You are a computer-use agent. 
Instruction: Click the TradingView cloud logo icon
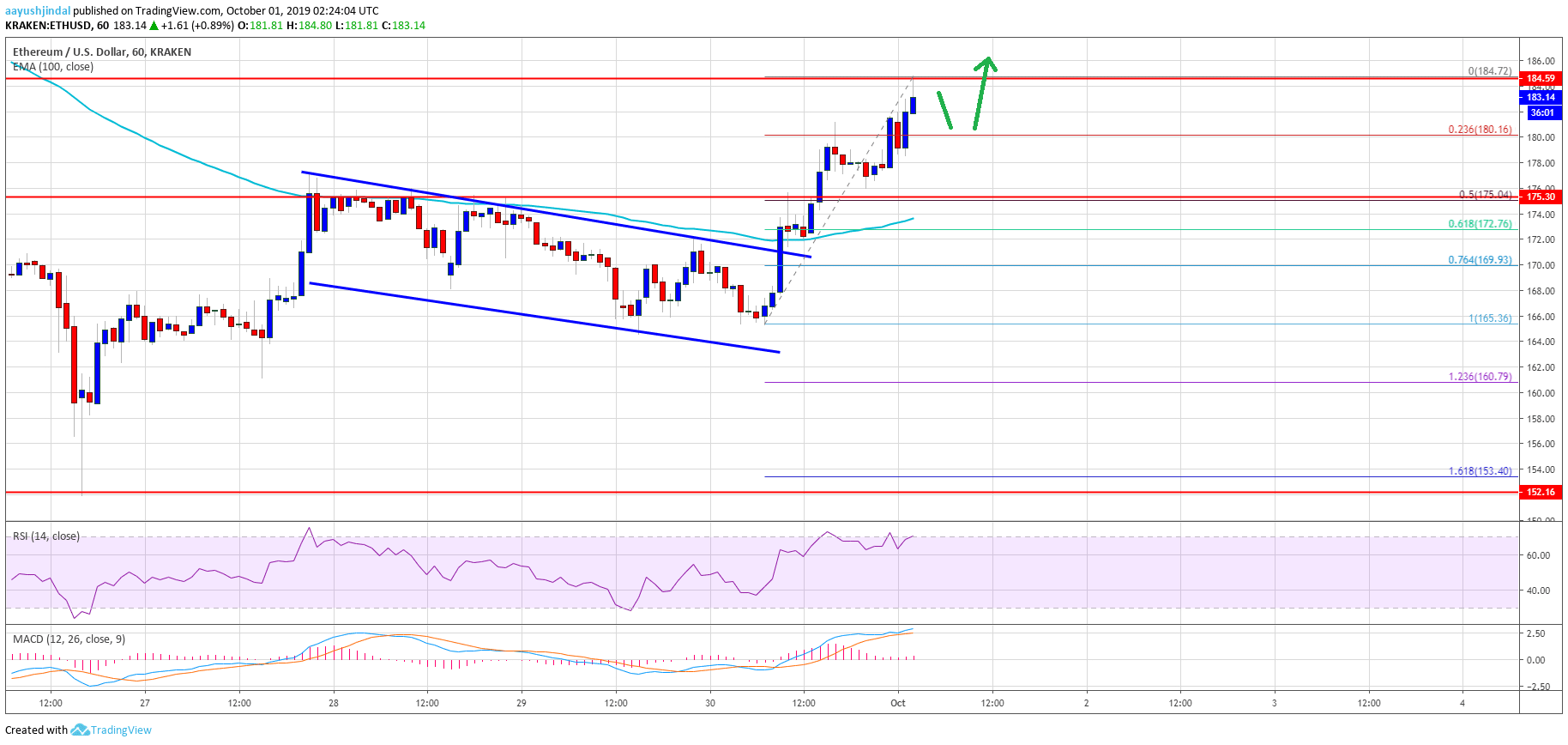(80, 730)
